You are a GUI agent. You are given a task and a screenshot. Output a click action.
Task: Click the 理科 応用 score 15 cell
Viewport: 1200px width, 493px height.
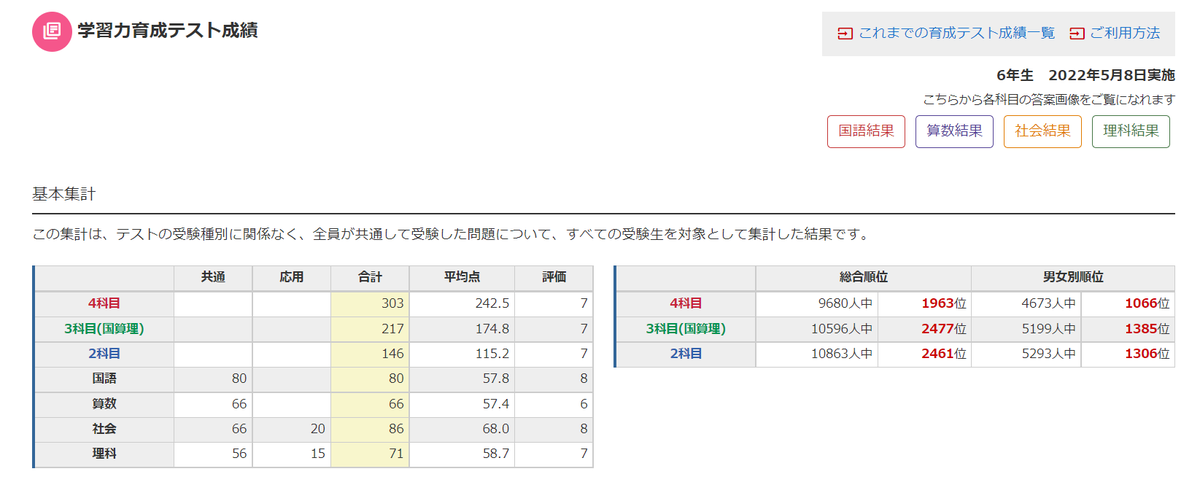[x=291, y=455]
